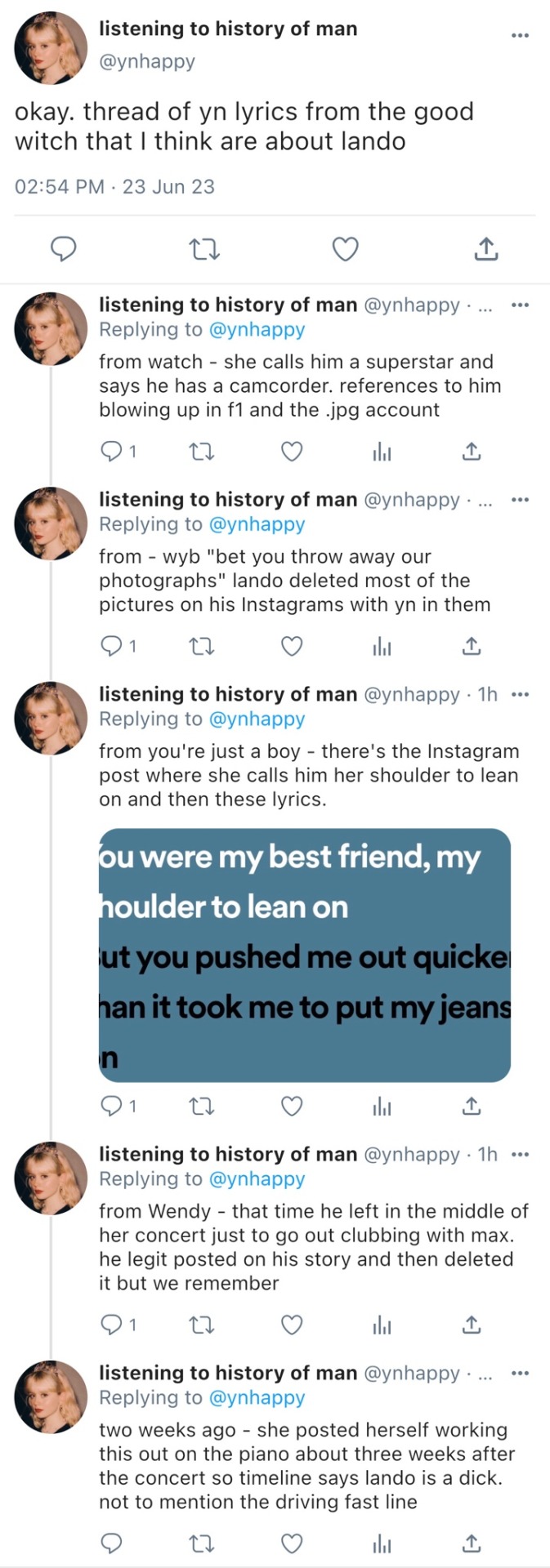Share the main thread tweet
This screenshot has height=1568, width=550.
point(486,249)
